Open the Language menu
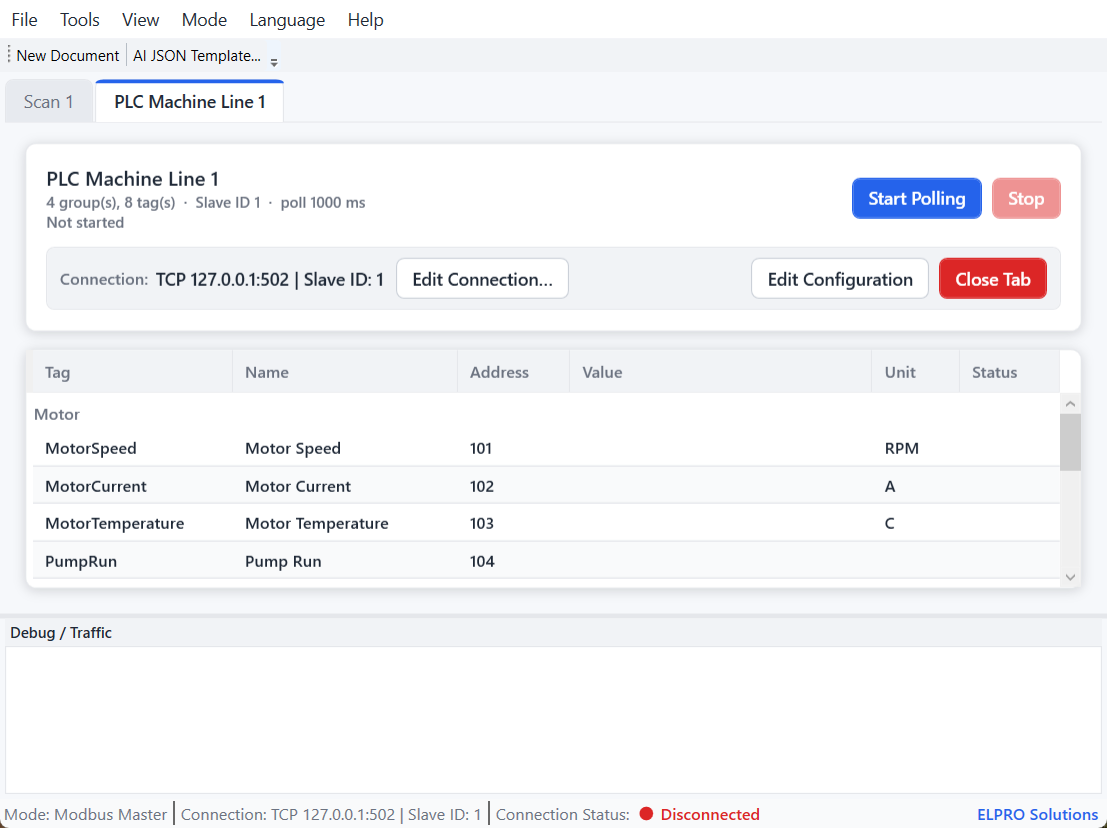 click(287, 20)
